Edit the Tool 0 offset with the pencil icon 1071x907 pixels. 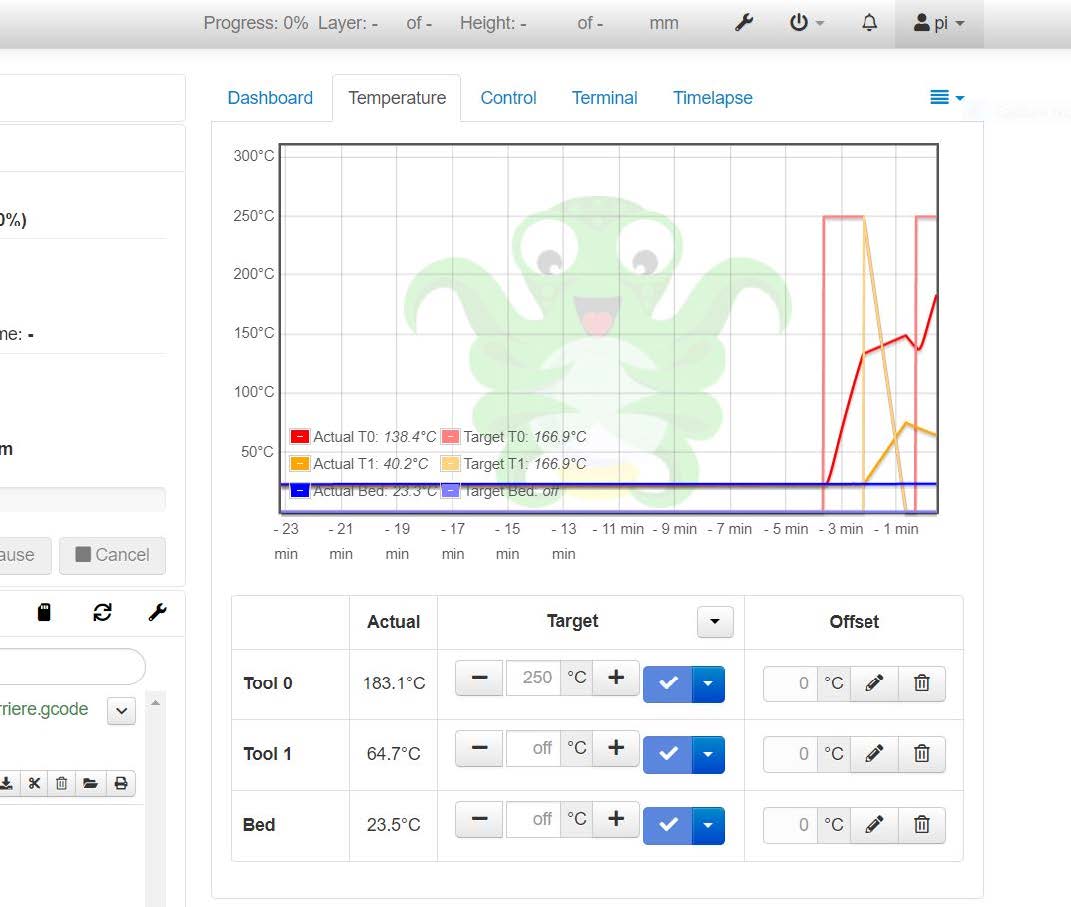(874, 684)
